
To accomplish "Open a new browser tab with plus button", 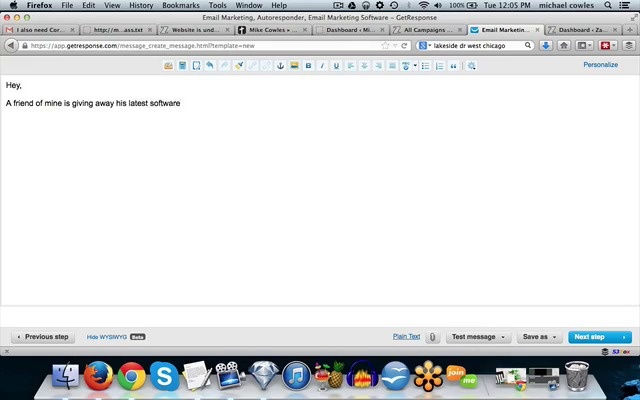I will click(x=630, y=30).
